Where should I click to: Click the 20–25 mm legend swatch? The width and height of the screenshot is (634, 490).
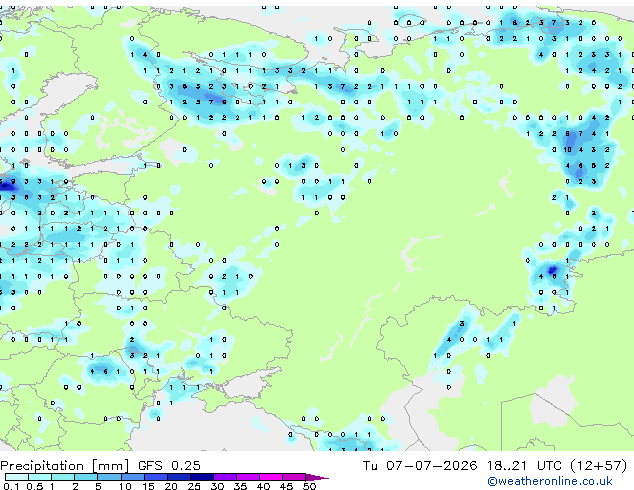click(179, 477)
